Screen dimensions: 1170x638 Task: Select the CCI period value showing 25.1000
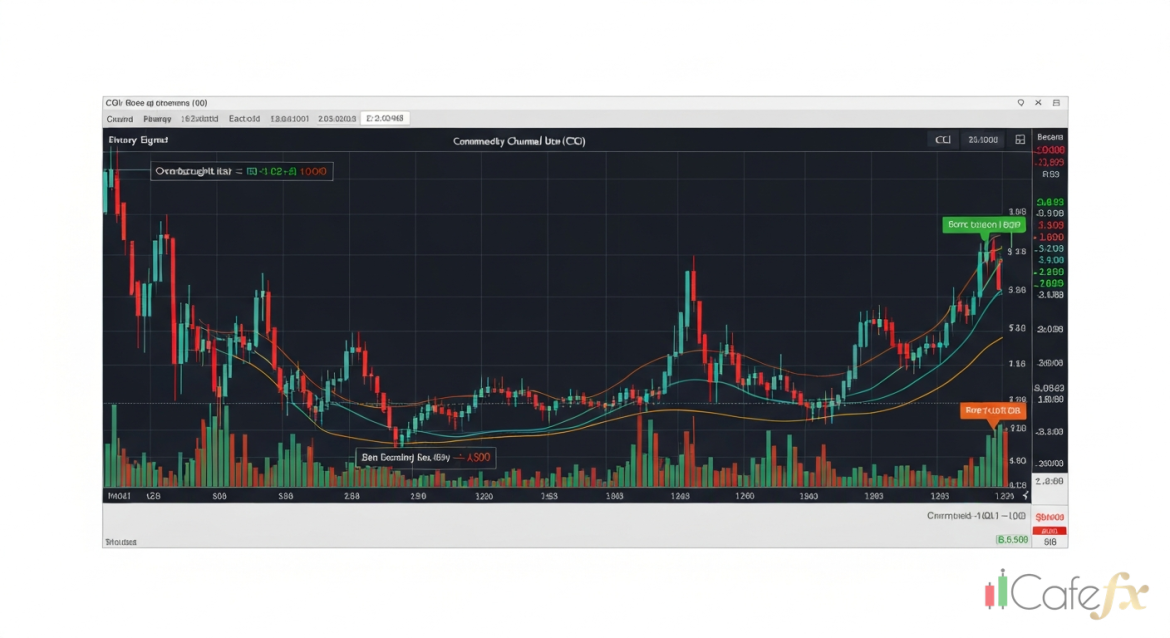tap(982, 140)
